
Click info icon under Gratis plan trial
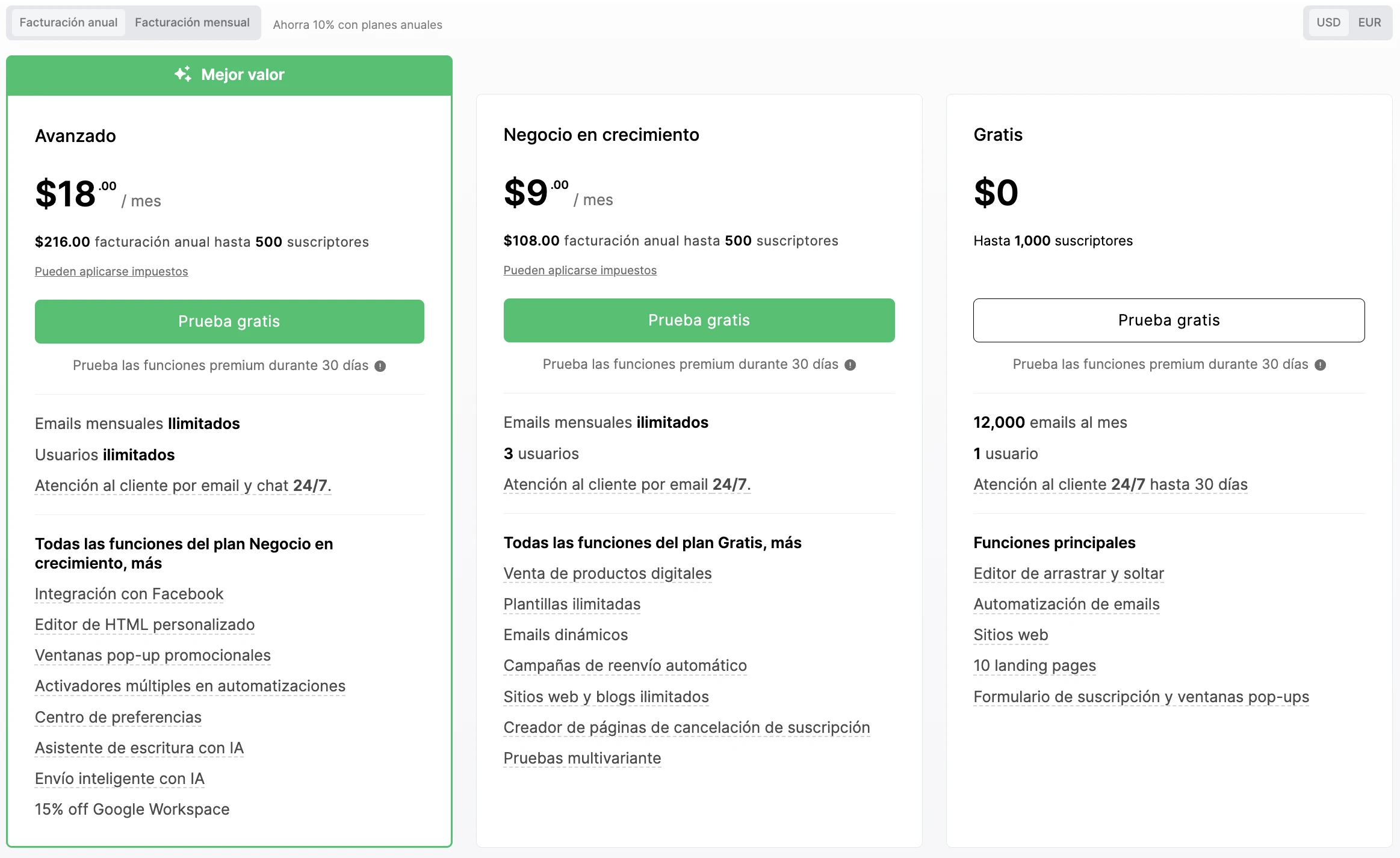pyautogui.click(x=1320, y=365)
